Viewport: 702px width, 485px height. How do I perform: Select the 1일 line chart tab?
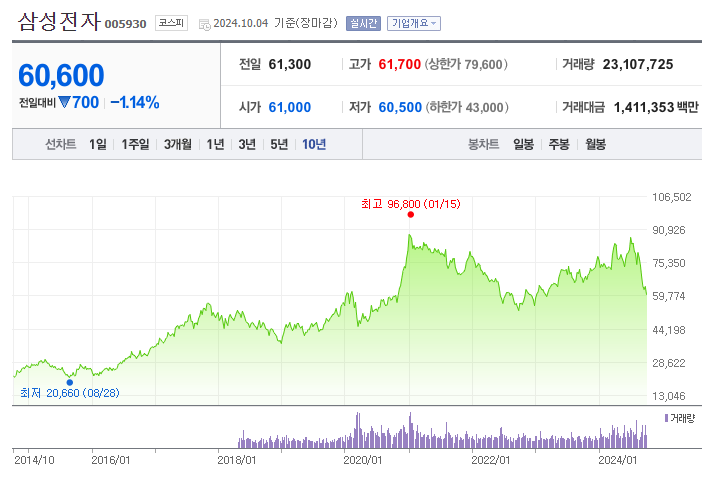click(98, 144)
